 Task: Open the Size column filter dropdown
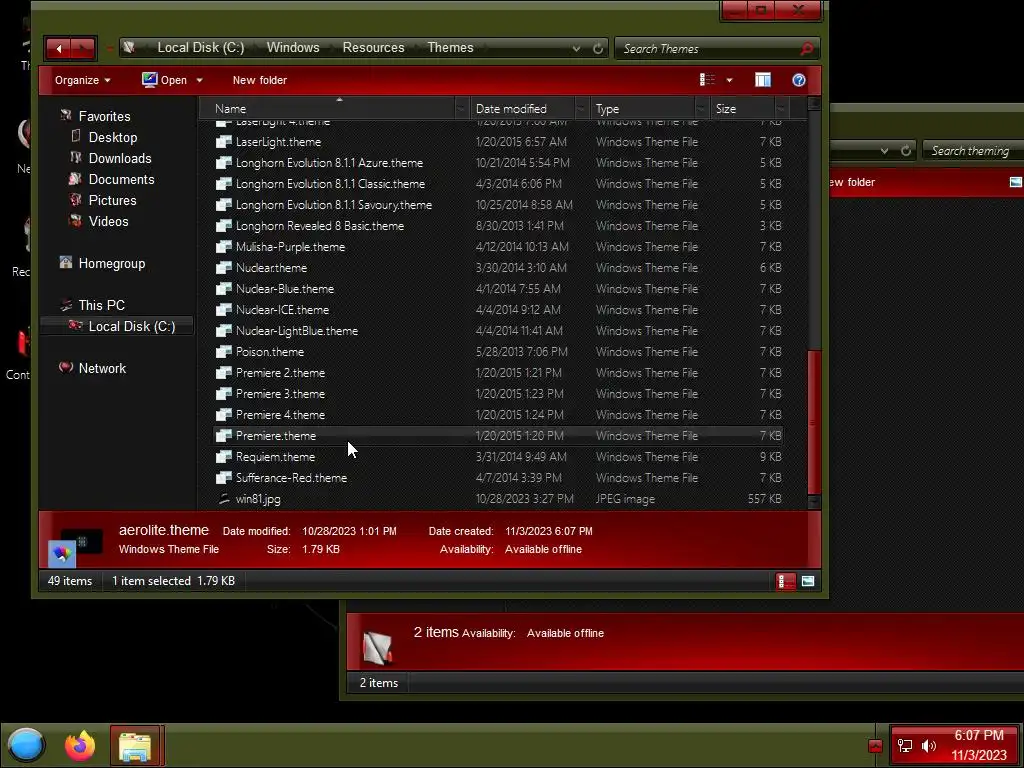[x=781, y=108]
